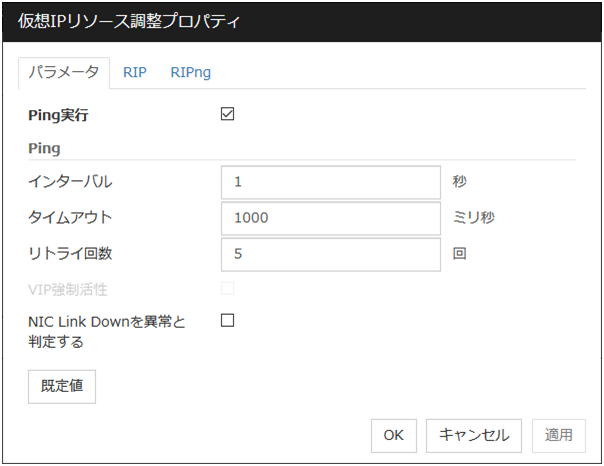The image size is (604, 466).
Task: Click the Ping実行 label text
Action: (x=59, y=115)
